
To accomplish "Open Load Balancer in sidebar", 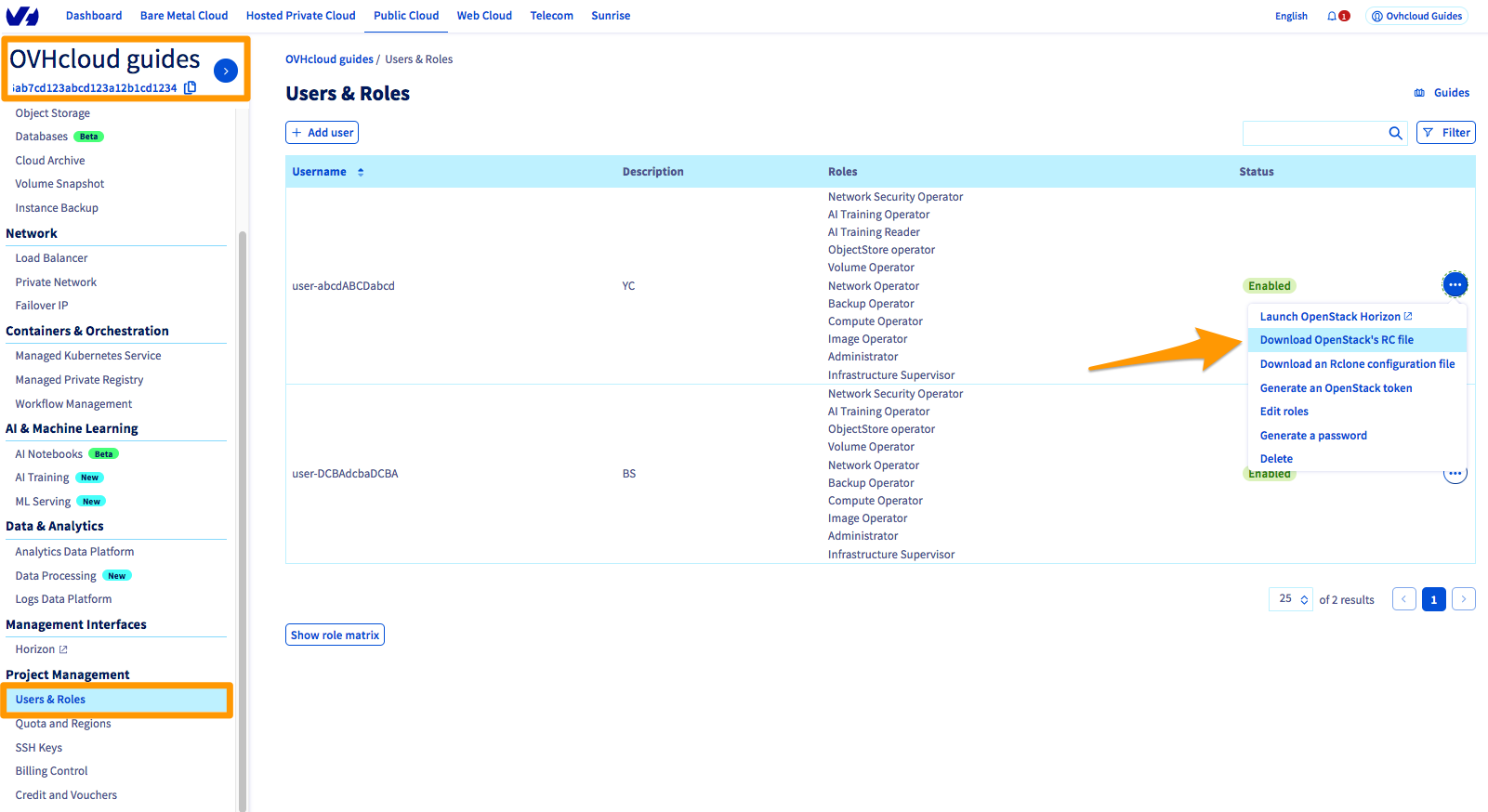I will 51,258.
